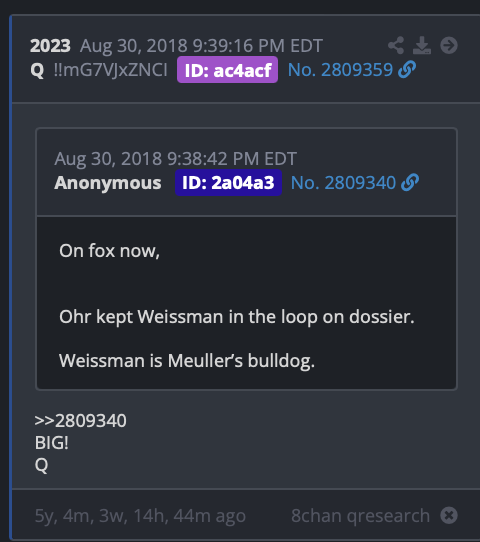Image resolution: width=480 pixels, height=542 pixels.
Task: Download post 2023 with the download icon
Action: [422, 45]
